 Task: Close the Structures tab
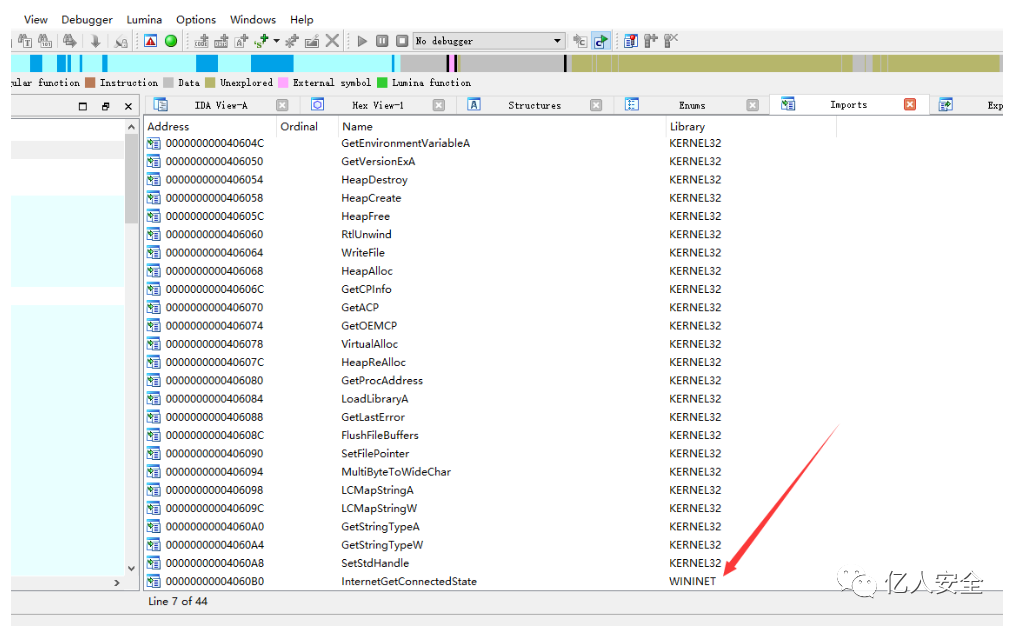[596, 105]
